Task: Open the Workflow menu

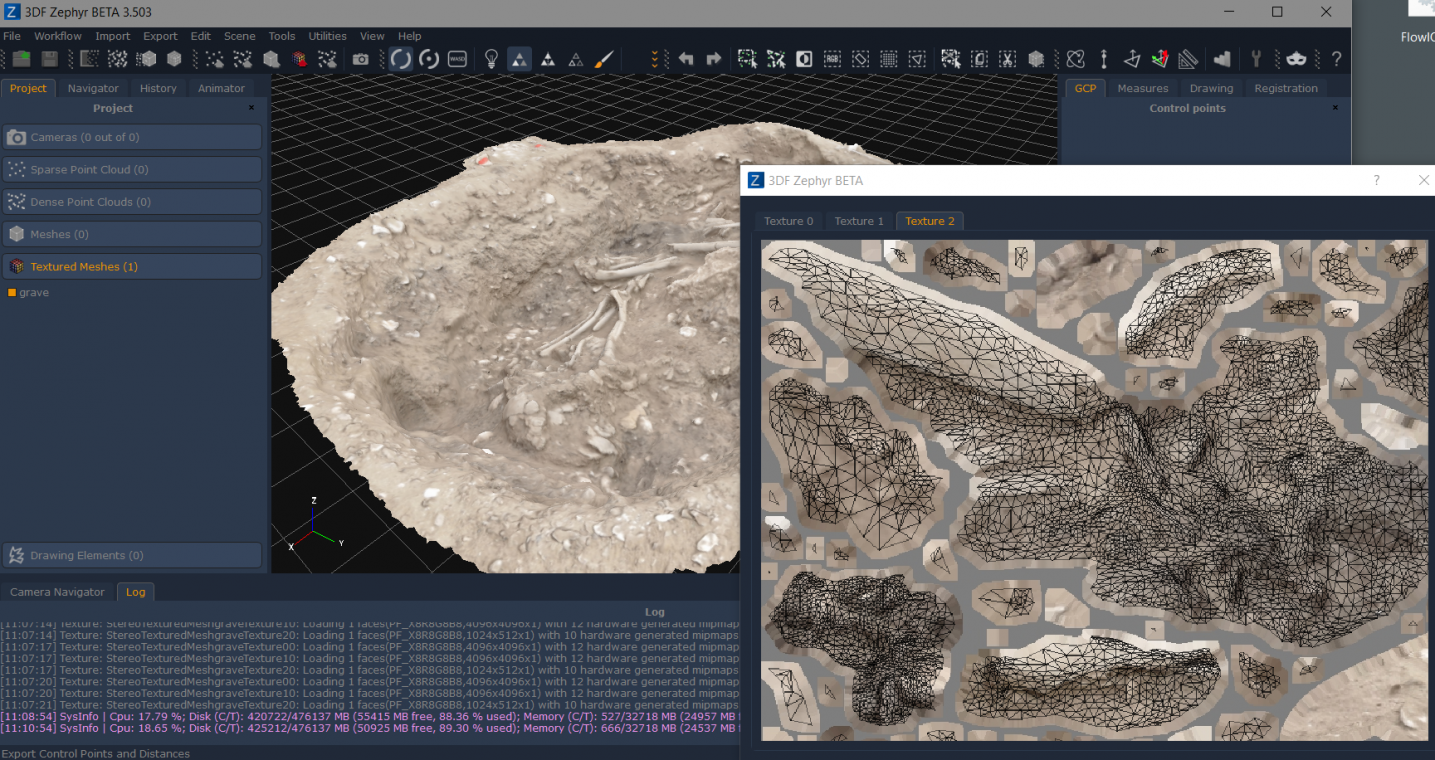Action: [x=58, y=36]
